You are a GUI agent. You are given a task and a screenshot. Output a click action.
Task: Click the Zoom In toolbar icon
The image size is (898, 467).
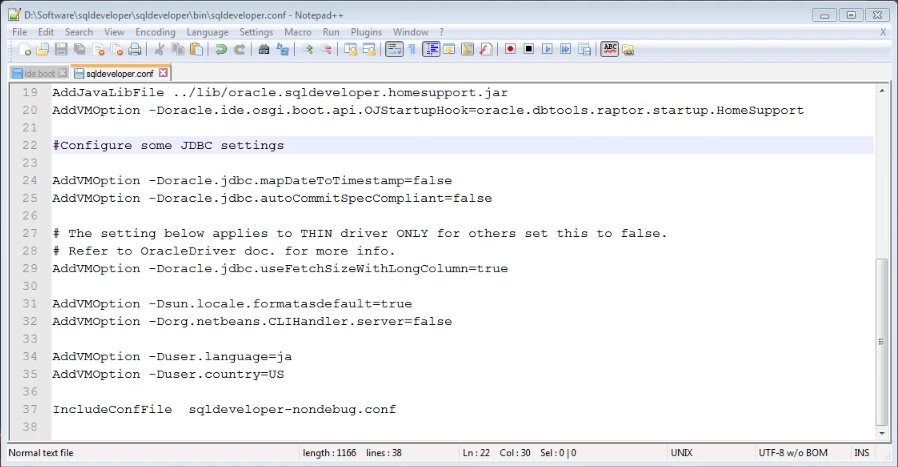click(x=307, y=50)
